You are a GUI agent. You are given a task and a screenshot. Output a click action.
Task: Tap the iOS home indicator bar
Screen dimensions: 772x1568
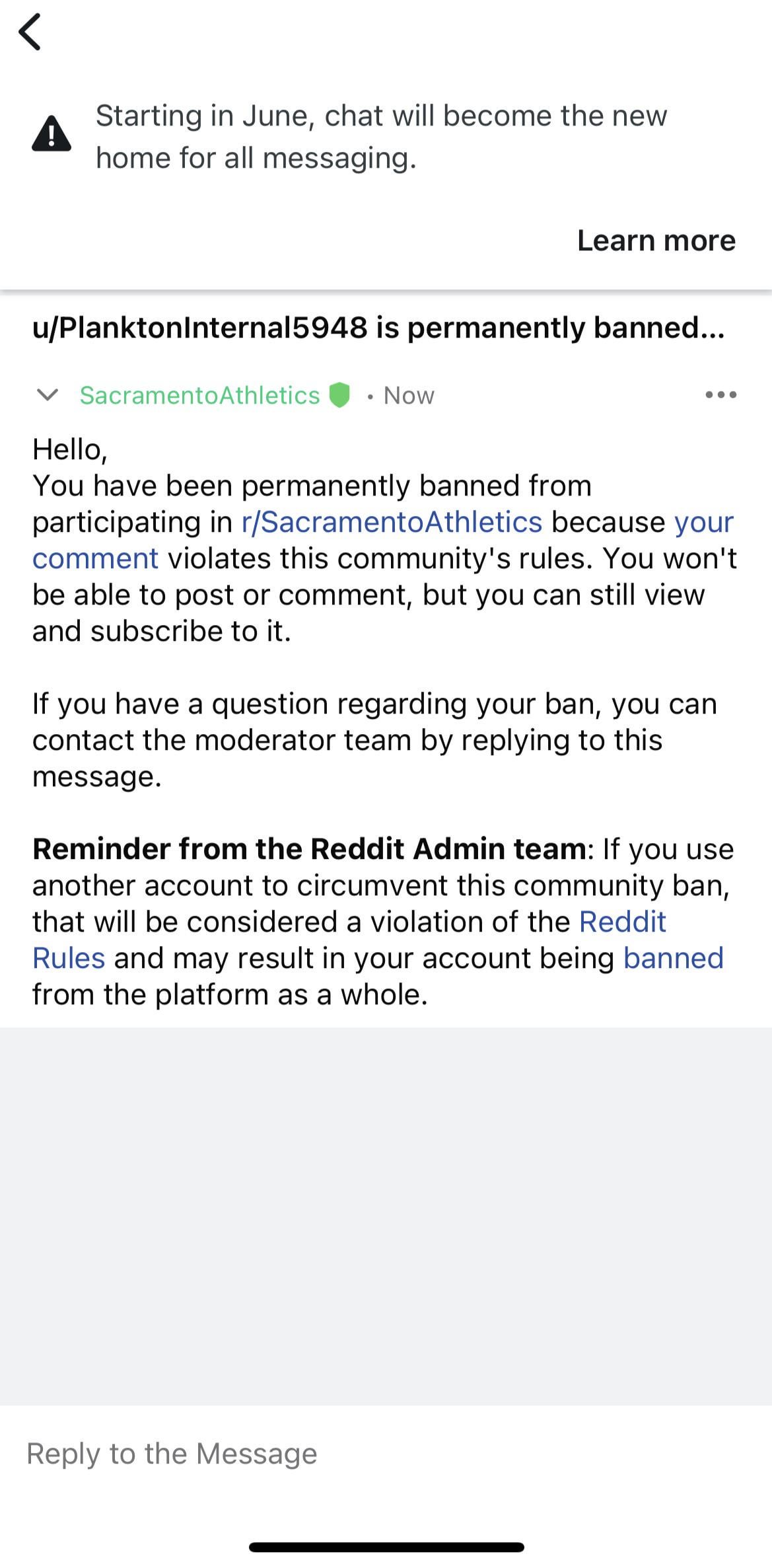coord(386,1547)
